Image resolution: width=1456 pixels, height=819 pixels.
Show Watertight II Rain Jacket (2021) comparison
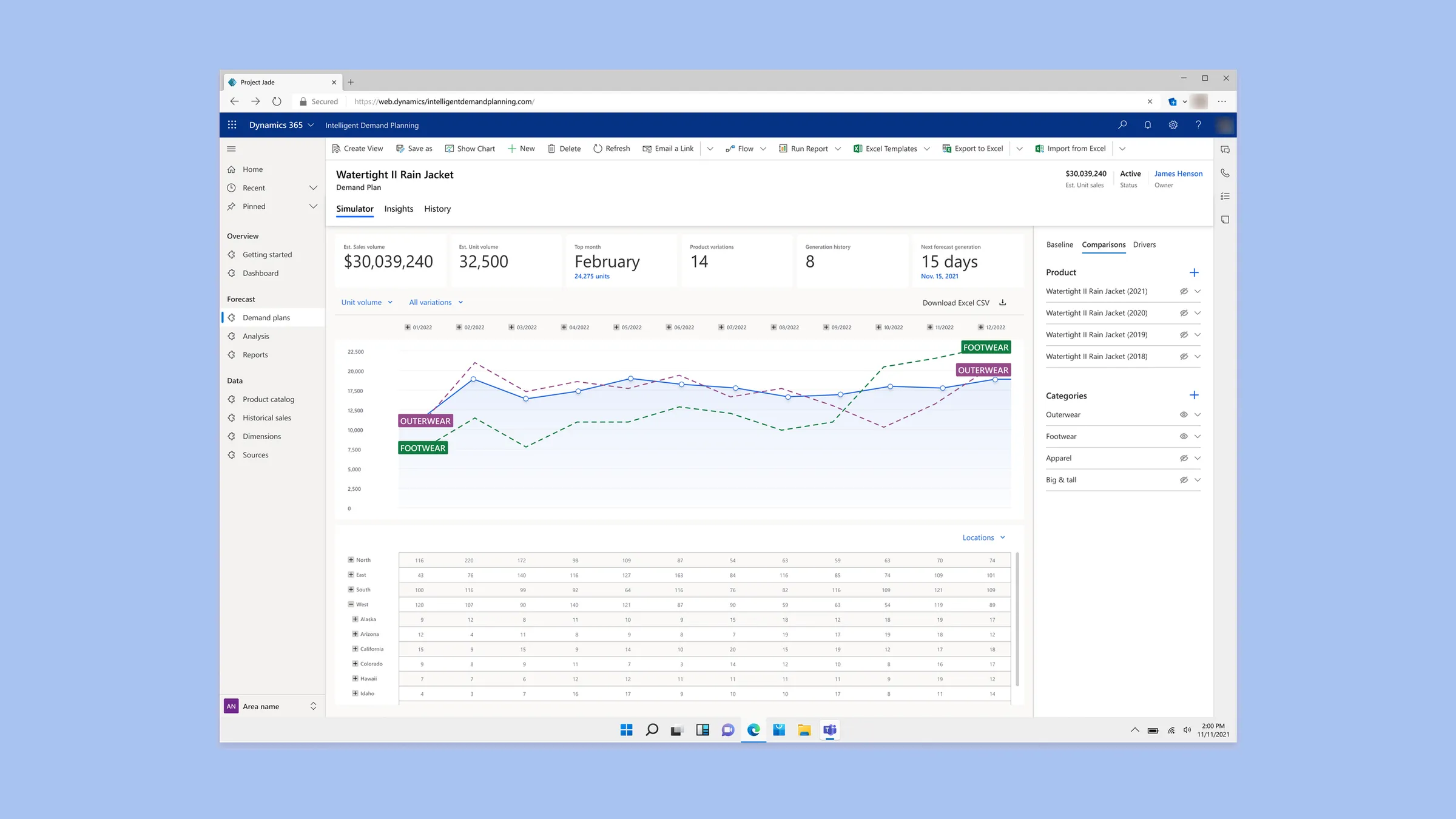[1183, 291]
